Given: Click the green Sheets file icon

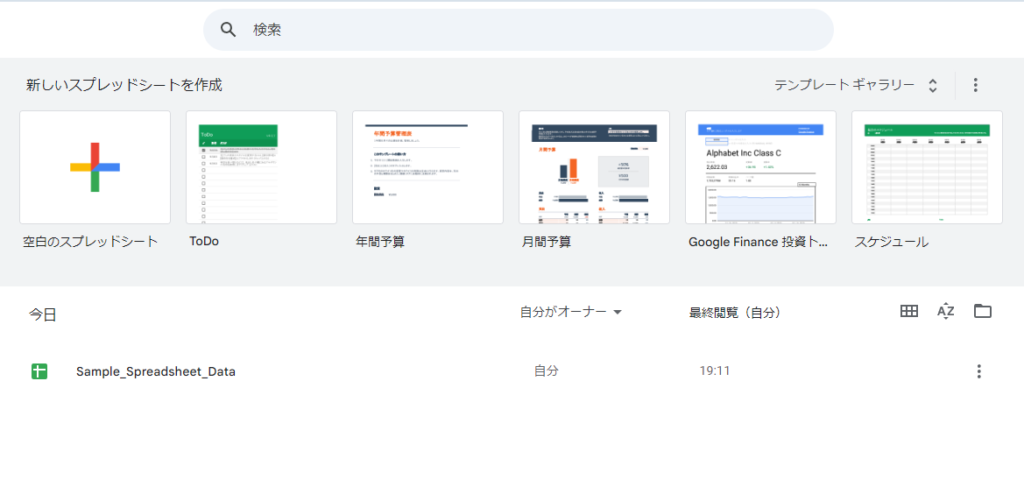Looking at the screenshot, I should click(x=40, y=371).
